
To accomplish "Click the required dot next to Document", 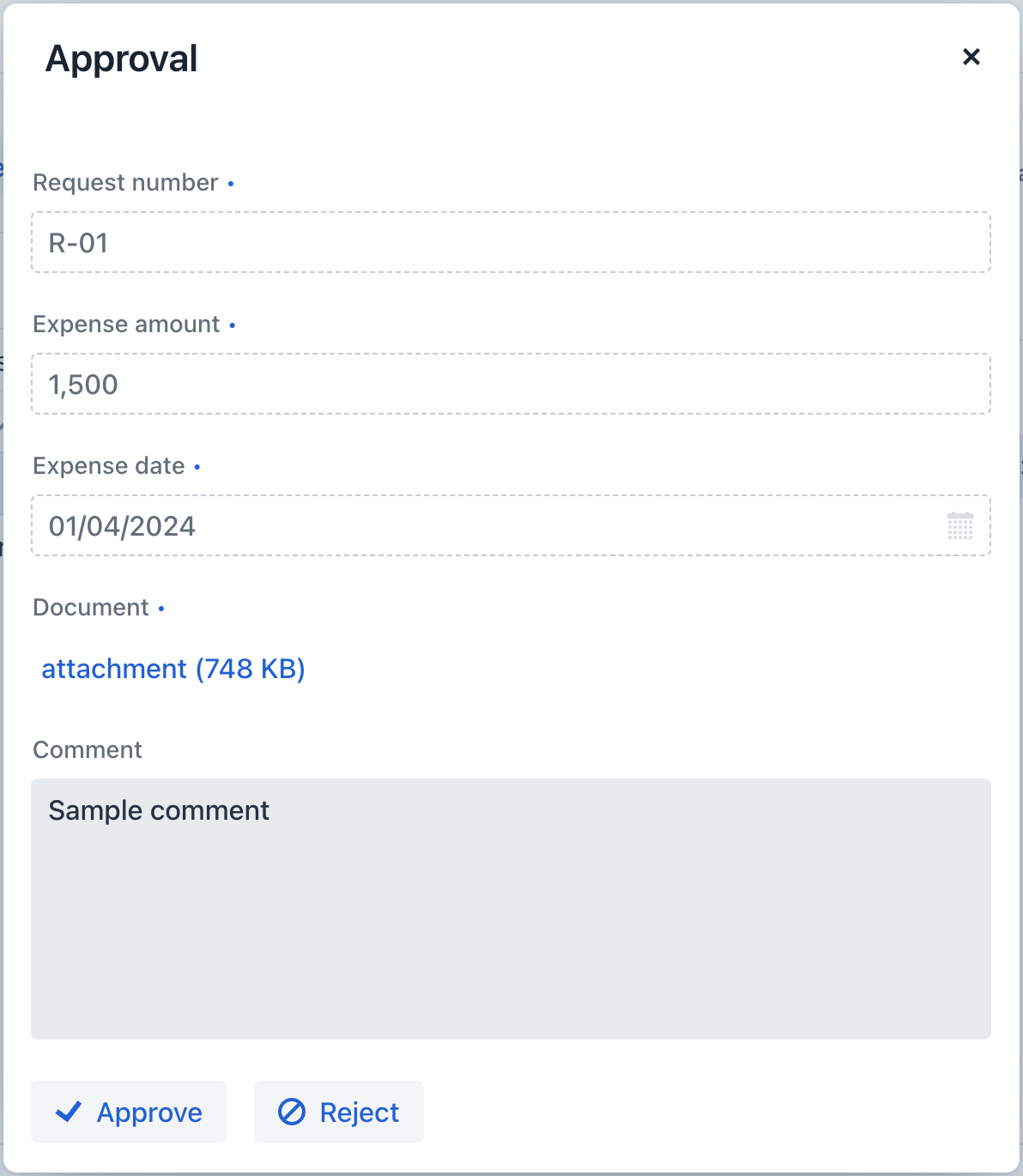I will (161, 609).
